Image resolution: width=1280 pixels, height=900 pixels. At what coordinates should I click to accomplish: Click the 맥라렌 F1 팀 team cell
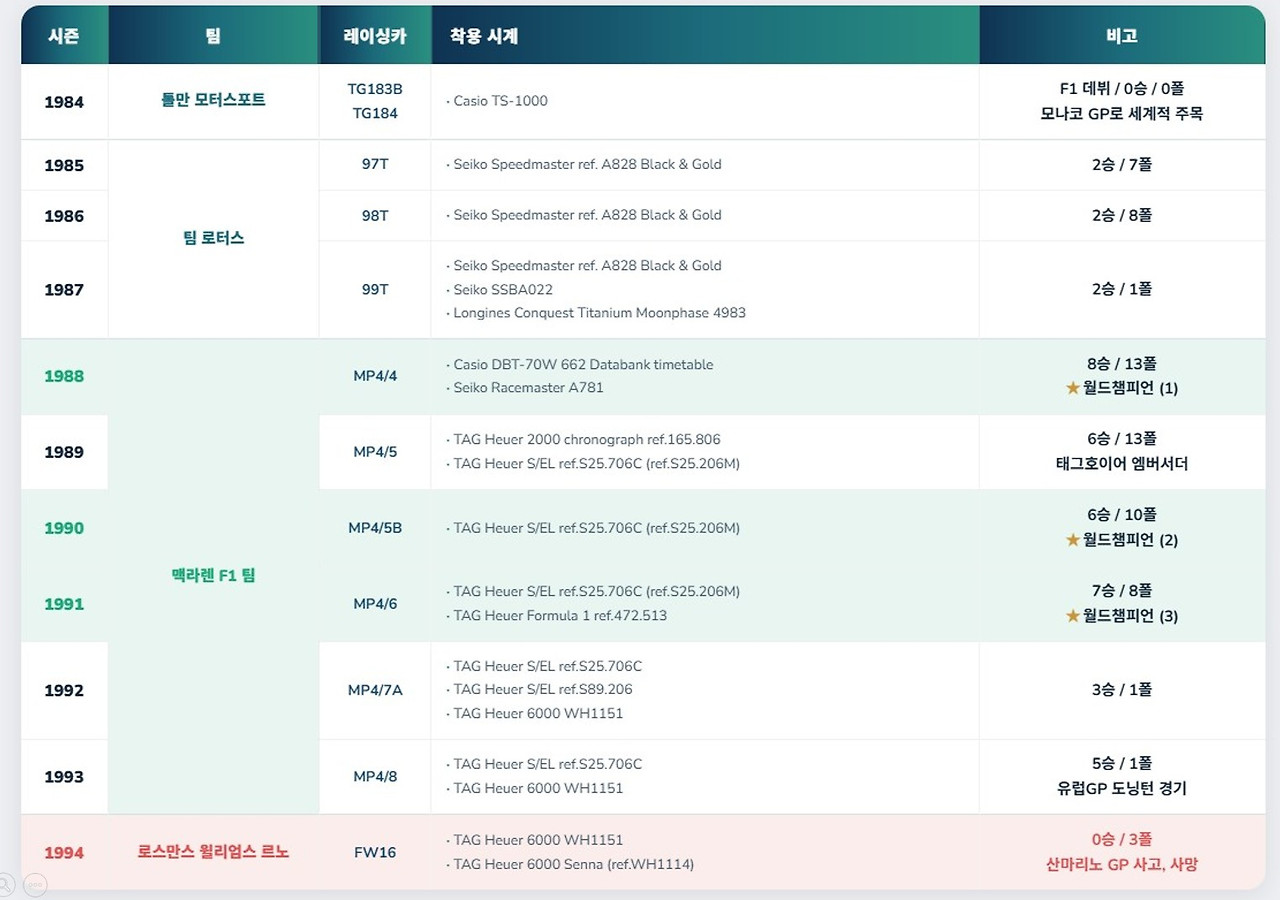click(x=213, y=575)
